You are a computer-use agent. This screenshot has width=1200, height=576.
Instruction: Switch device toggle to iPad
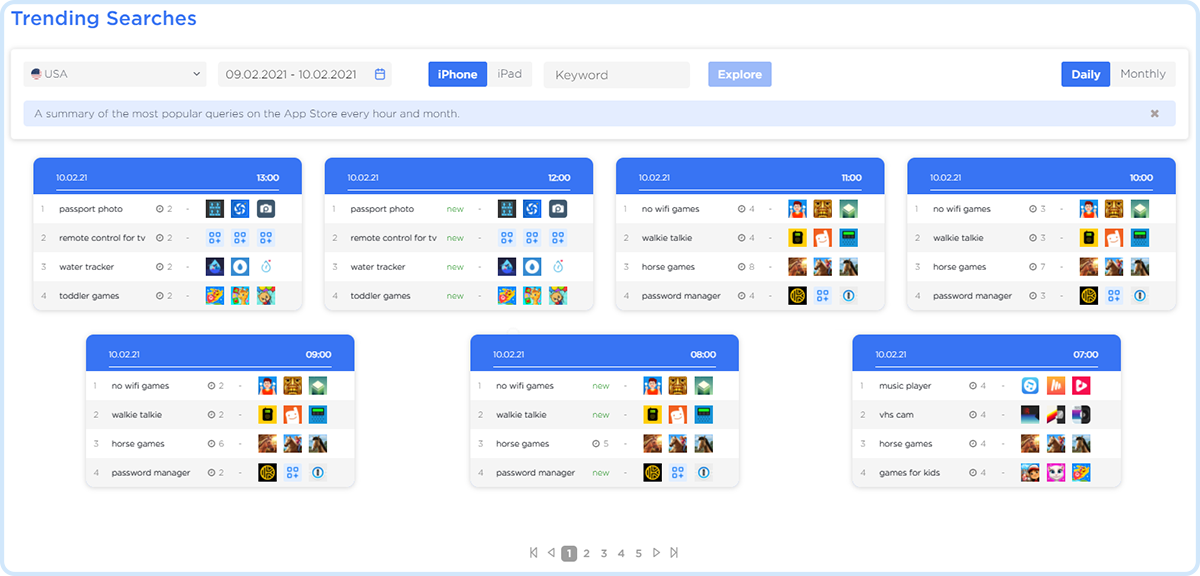tap(510, 74)
